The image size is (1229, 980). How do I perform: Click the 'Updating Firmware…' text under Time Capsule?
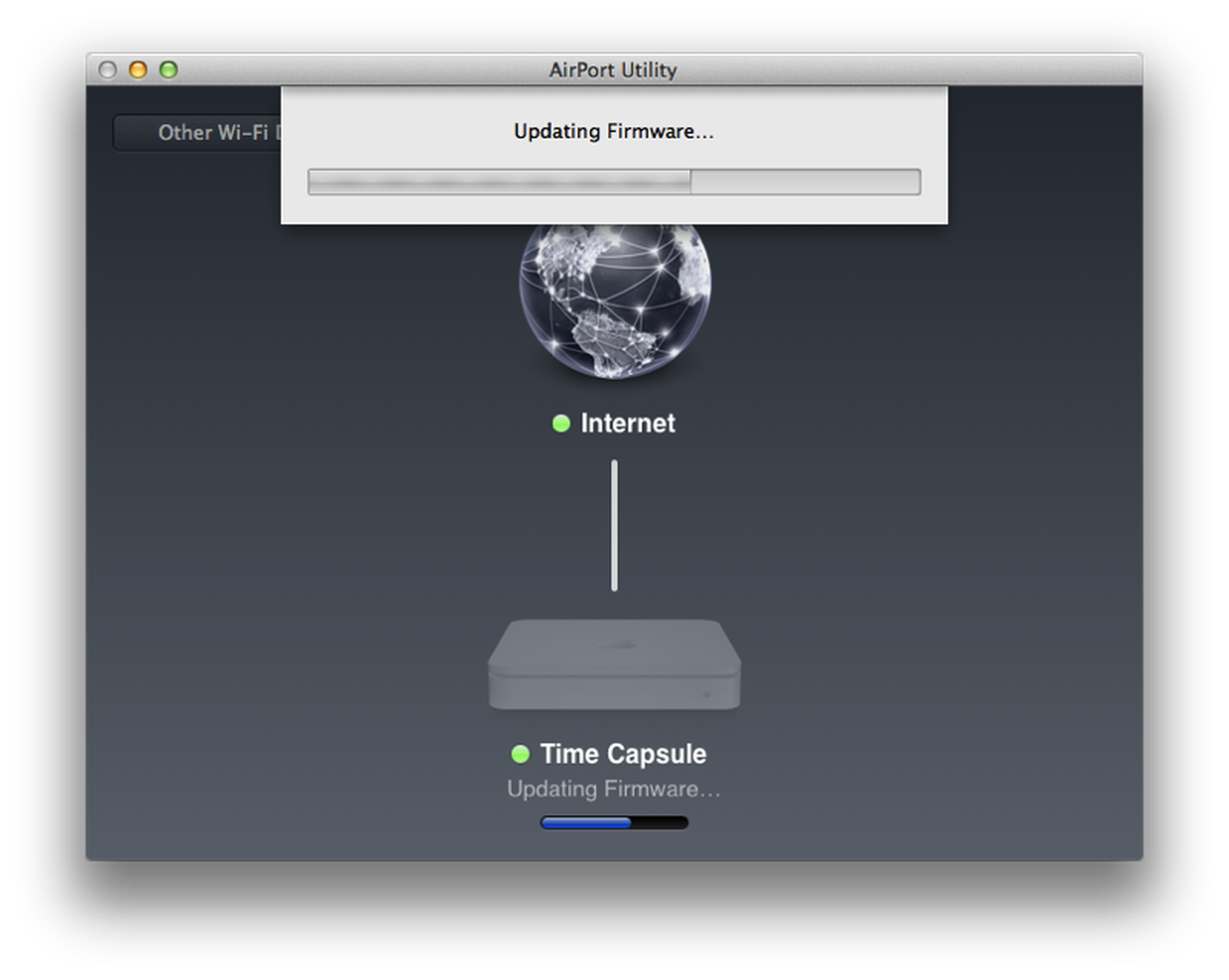pyautogui.click(x=614, y=789)
